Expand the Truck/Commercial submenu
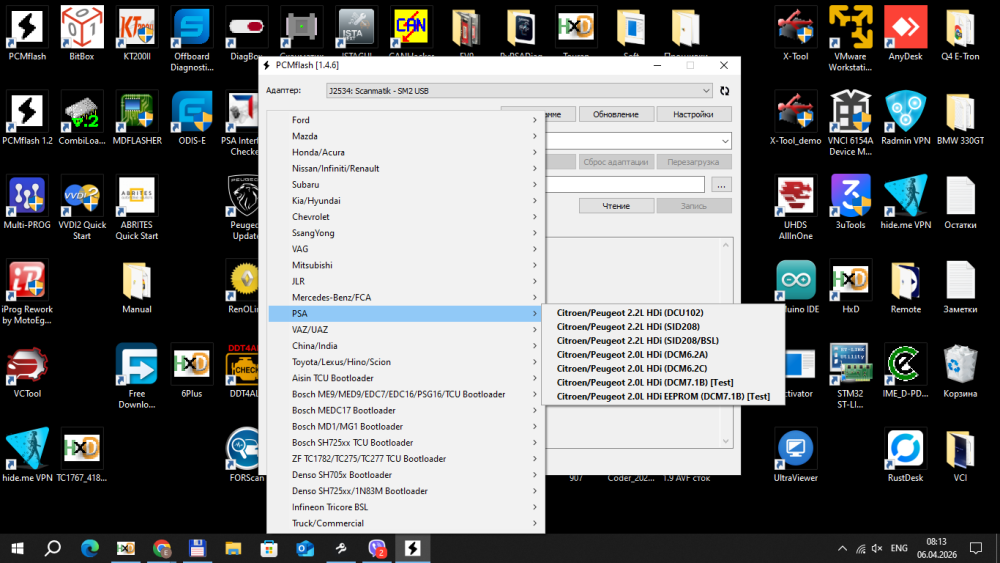The height and width of the screenshot is (563, 1000). (406, 523)
